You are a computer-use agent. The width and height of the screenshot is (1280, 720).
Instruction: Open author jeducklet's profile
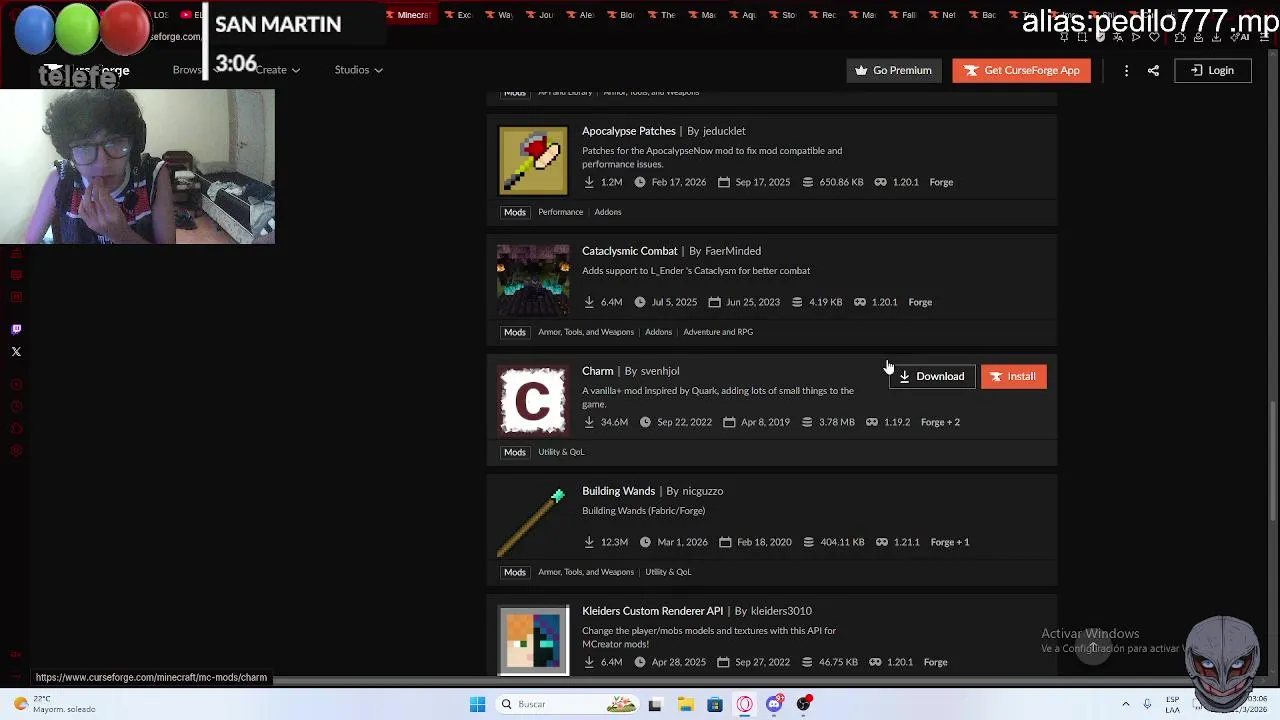pyautogui.click(x=724, y=131)
